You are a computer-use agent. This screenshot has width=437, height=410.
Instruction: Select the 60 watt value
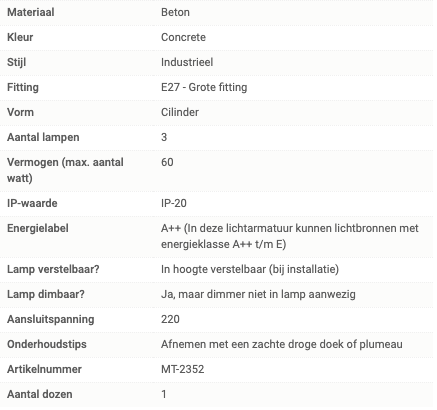[167, 162]
